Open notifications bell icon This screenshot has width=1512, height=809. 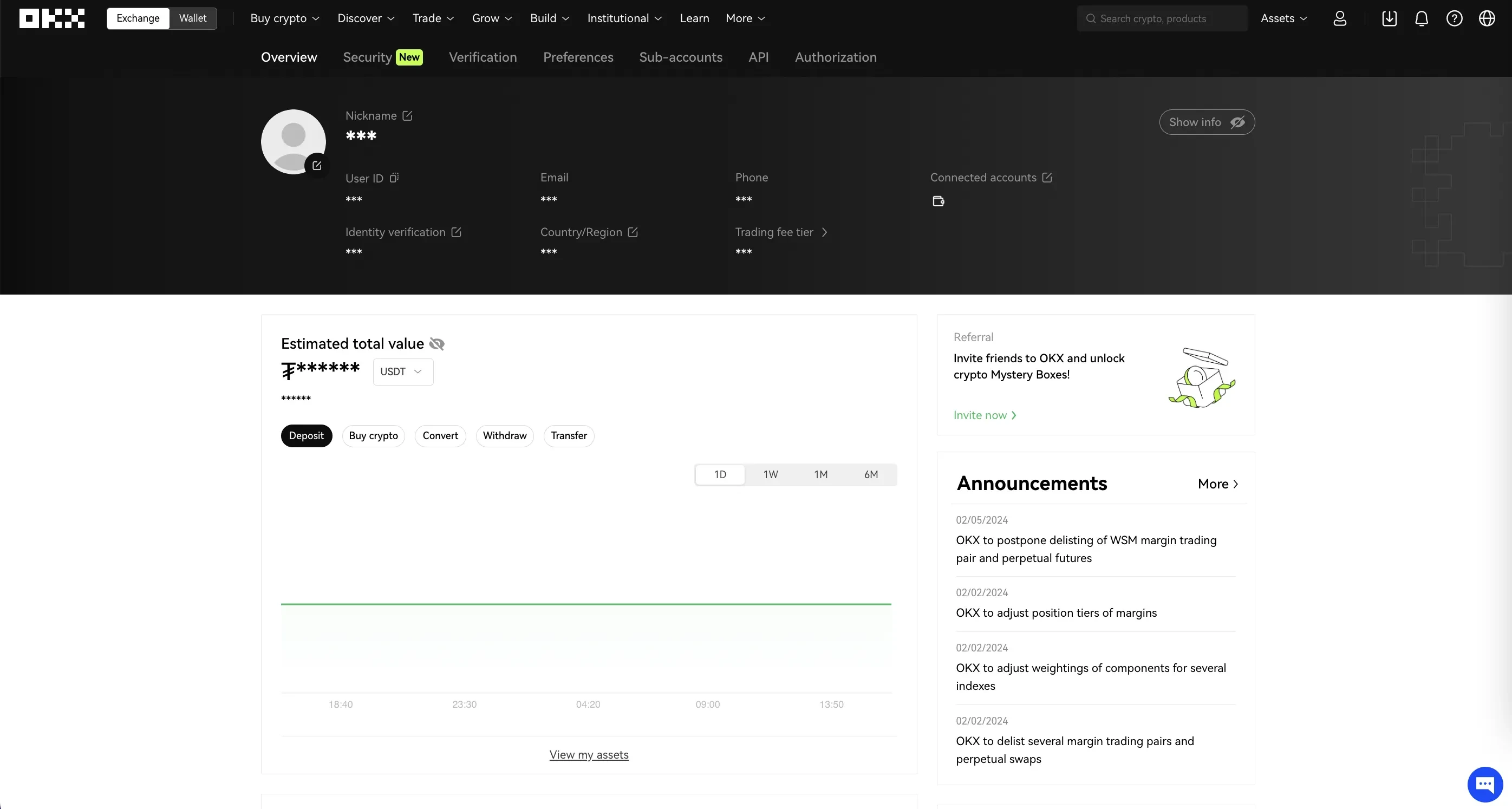click(1422, 18)
